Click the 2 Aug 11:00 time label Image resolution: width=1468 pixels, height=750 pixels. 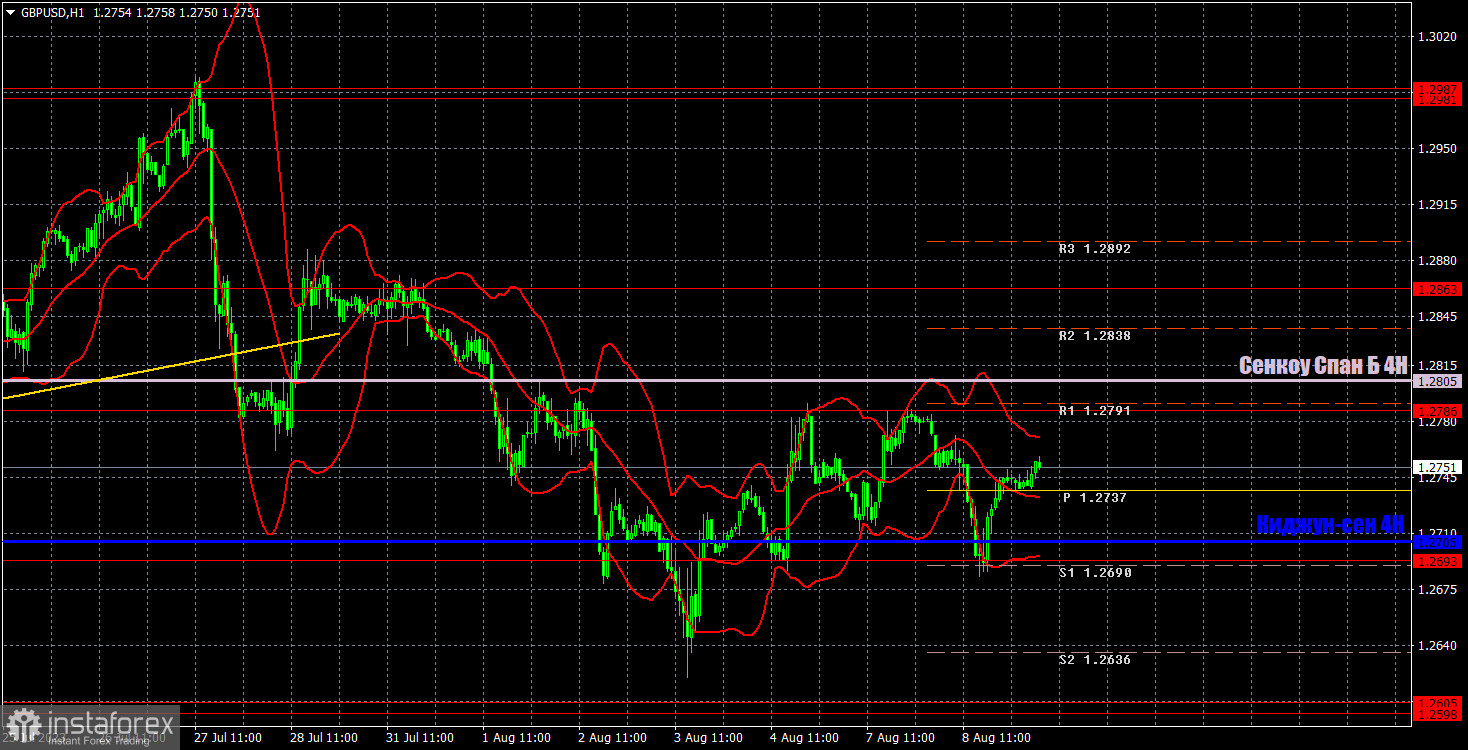pos(613,738)
